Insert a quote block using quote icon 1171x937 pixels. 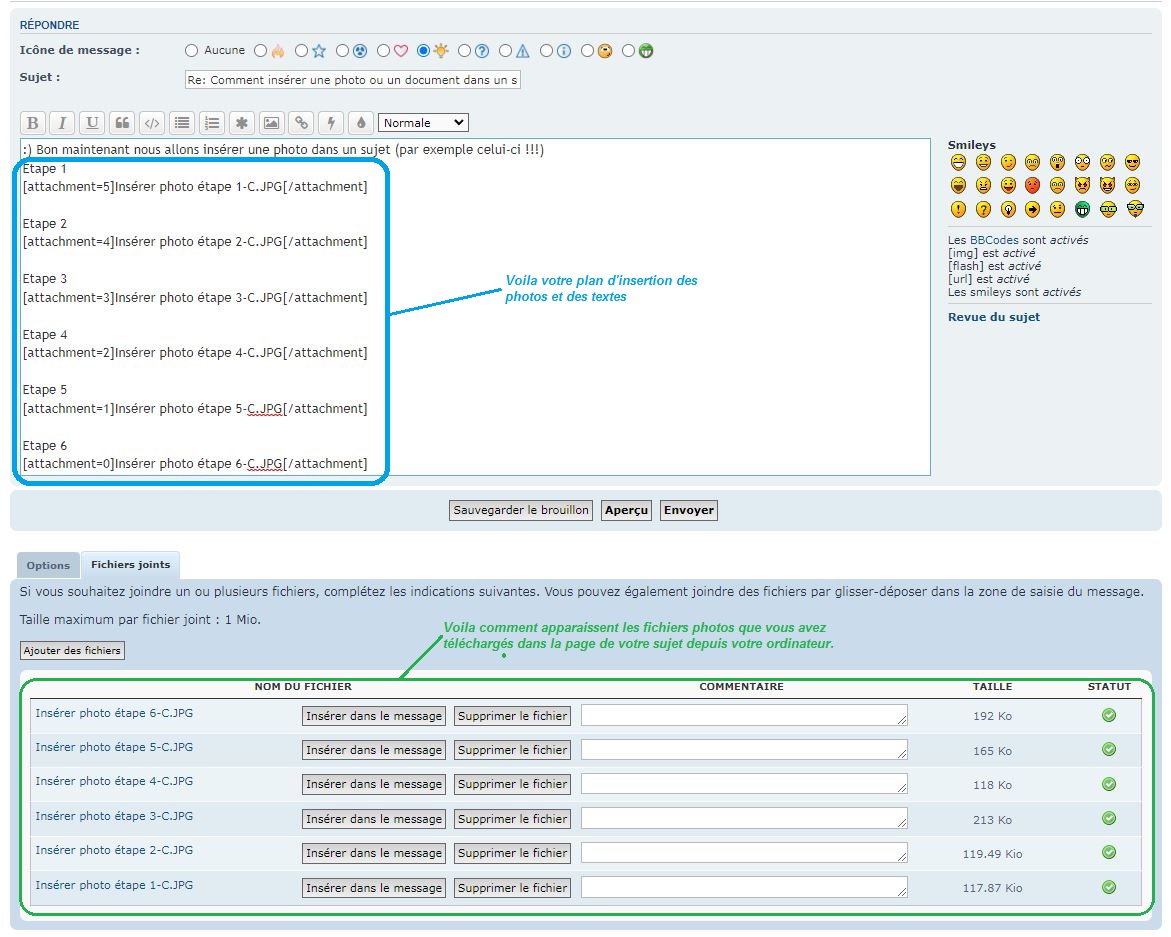pyautogui.click(x=122, y=123)
